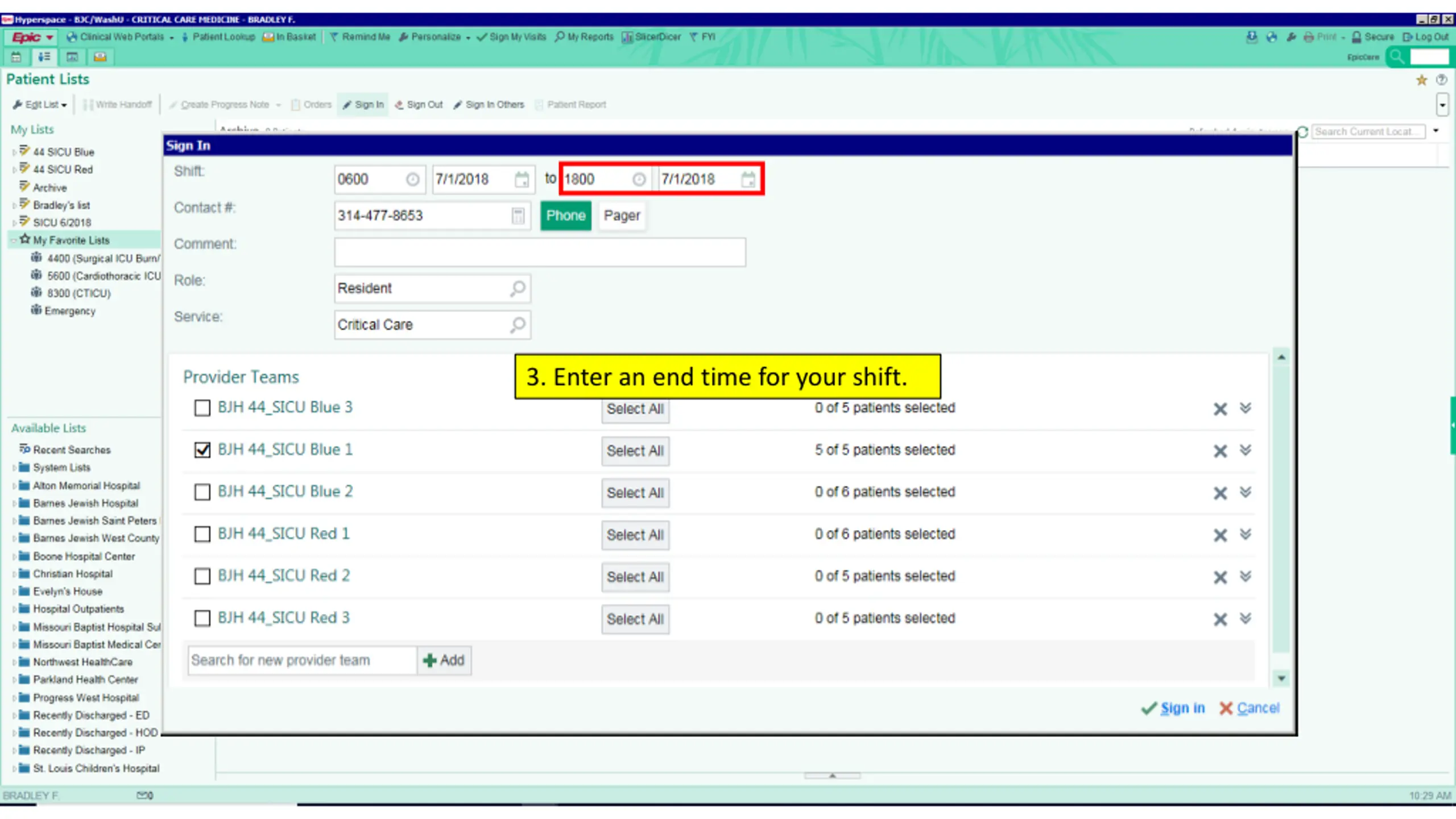
Task: Open the end date calendar picker
Action: click(748, 180)
